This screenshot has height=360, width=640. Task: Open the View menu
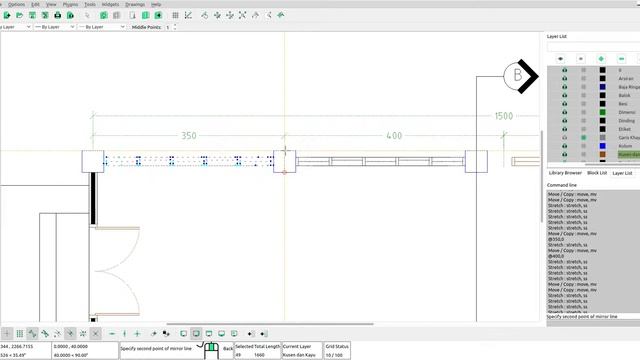(x=51, y=4)
